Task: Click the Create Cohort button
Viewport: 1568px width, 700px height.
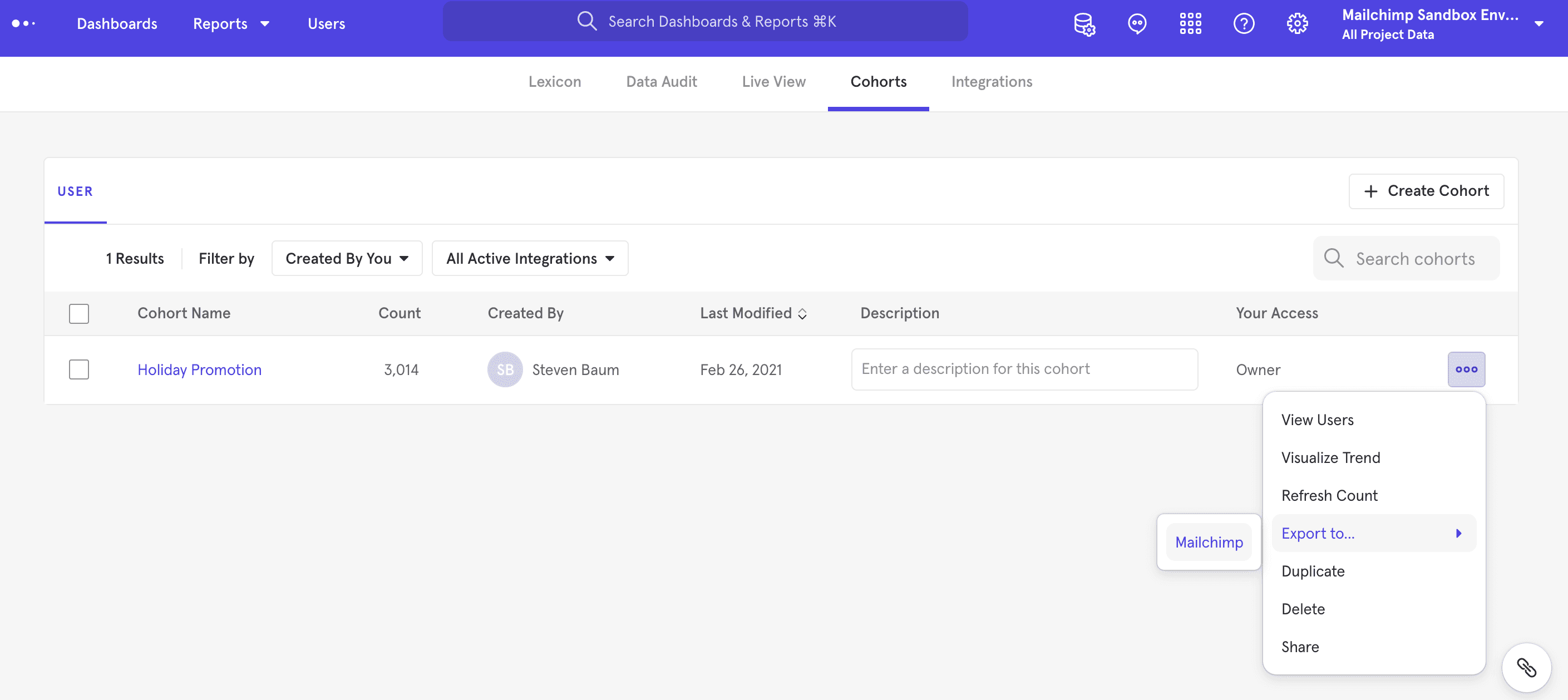Action: [x=1426, y=191]
